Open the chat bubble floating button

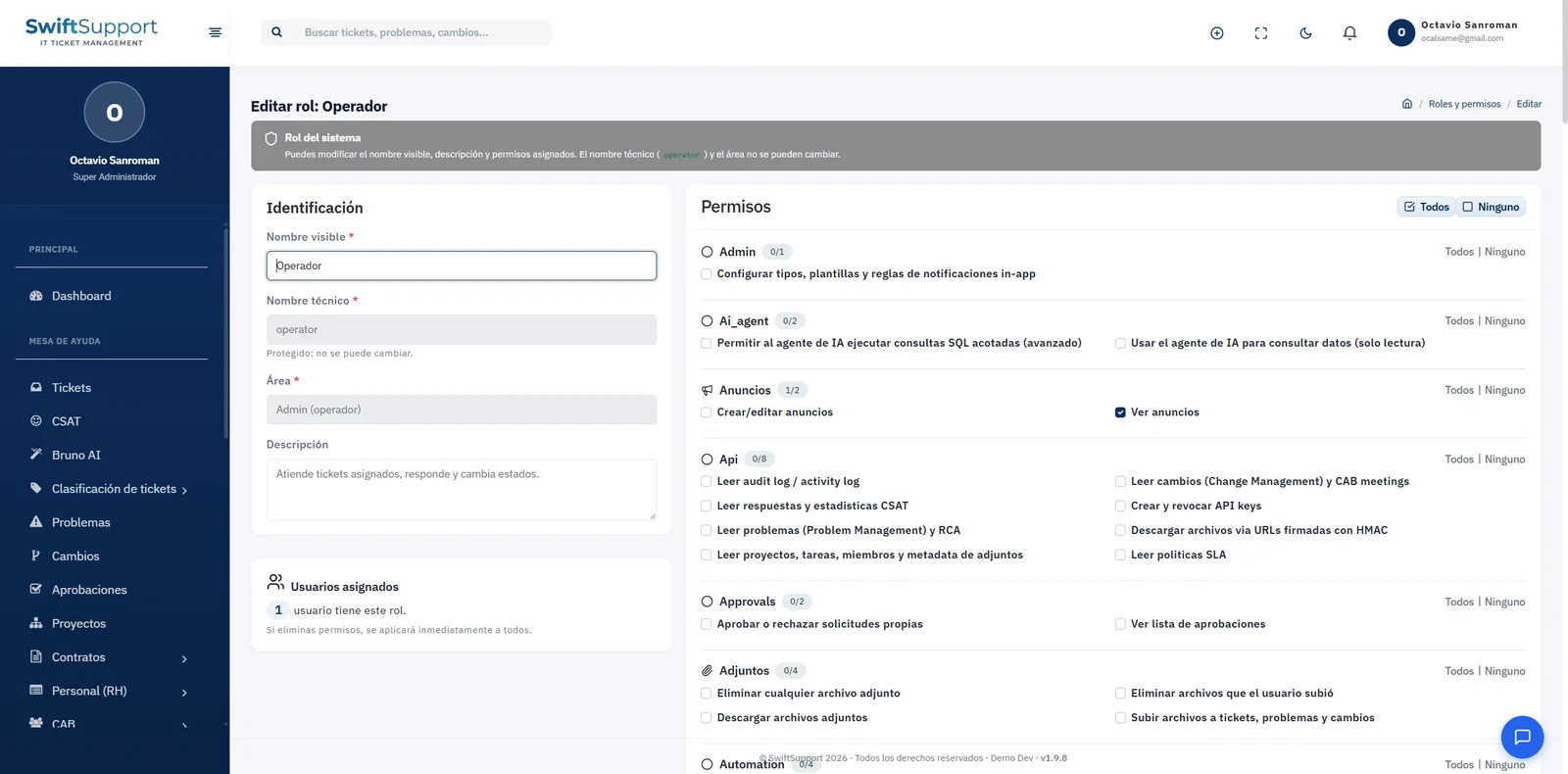[x=1522, y=737]
